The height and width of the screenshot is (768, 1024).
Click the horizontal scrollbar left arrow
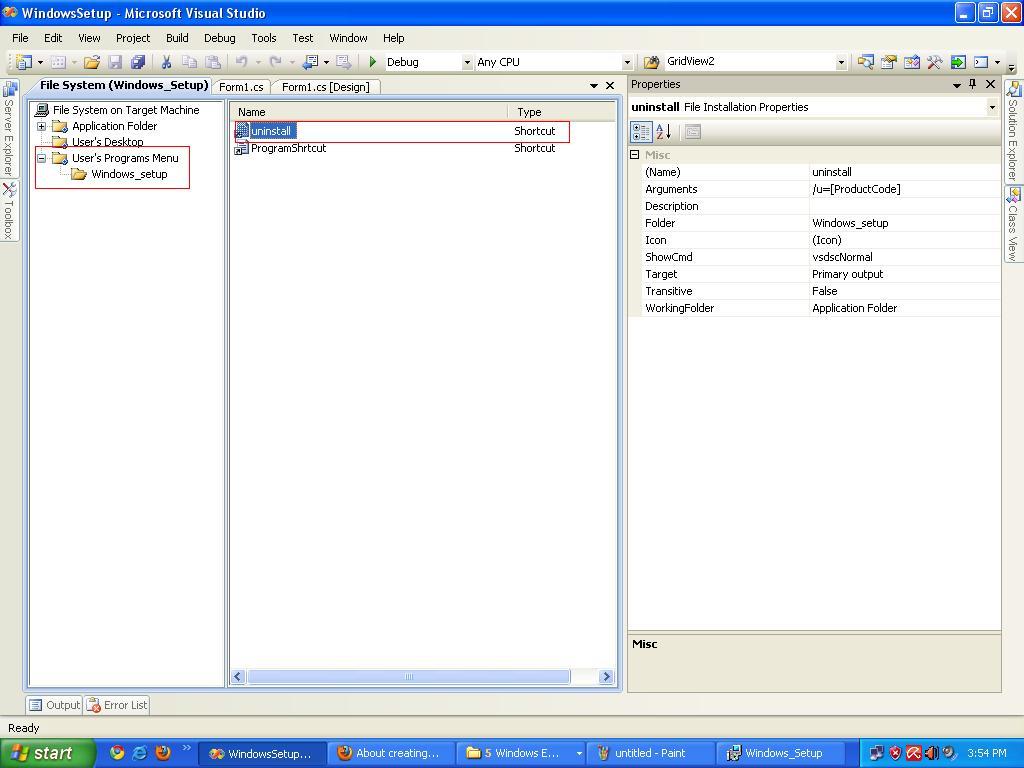238,677
